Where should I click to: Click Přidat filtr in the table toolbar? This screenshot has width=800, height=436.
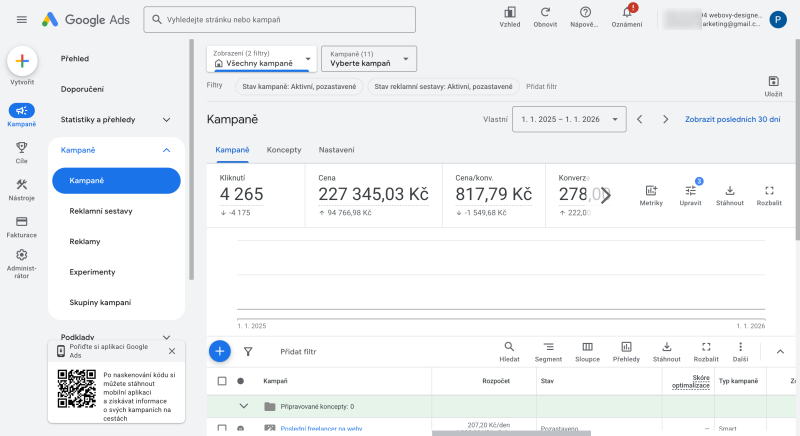298,352
